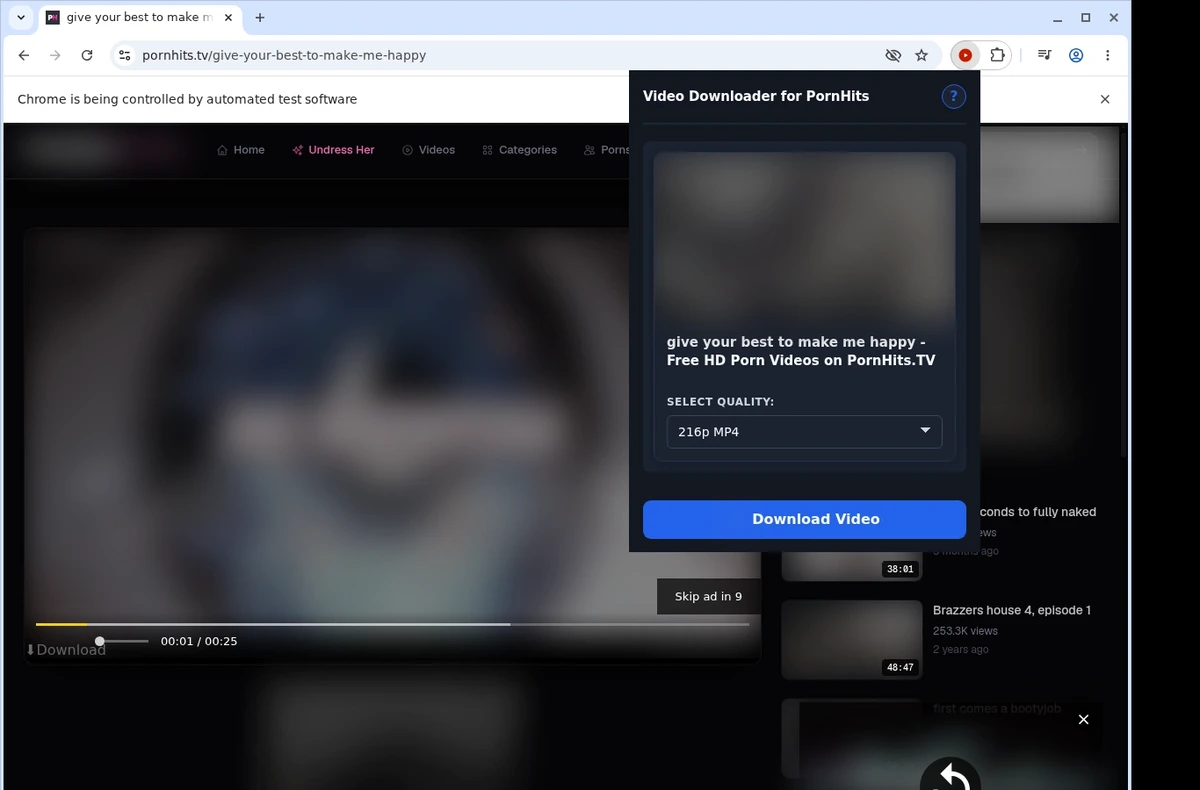Adjust the volume slider handle
The width and height of the screenshot is (1200, 790).
pyautogui.click(x=100, y=641)
